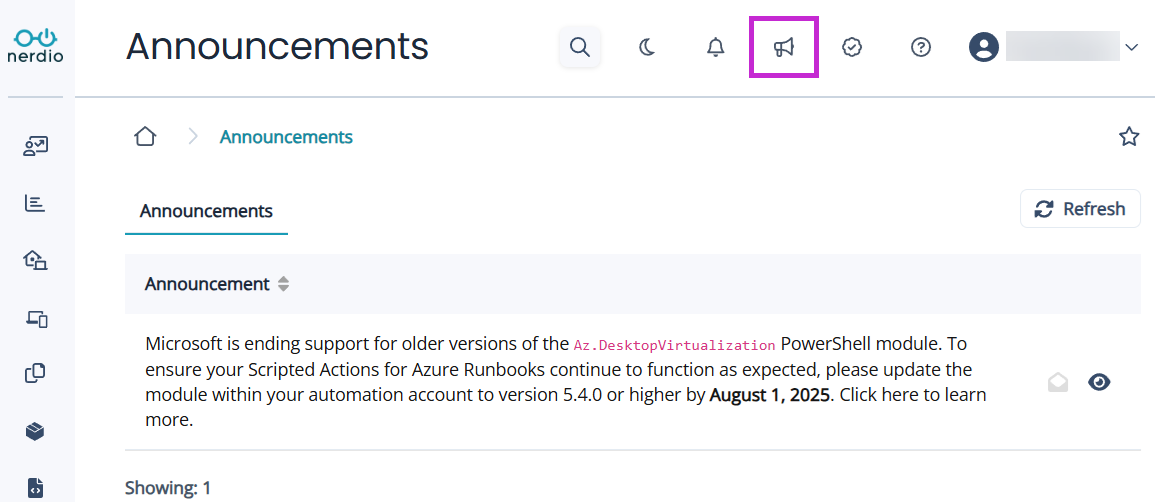This screenshot has height=502, width=1155.
Task: Open the package box sidebar icon
Action: pos(36,431)
